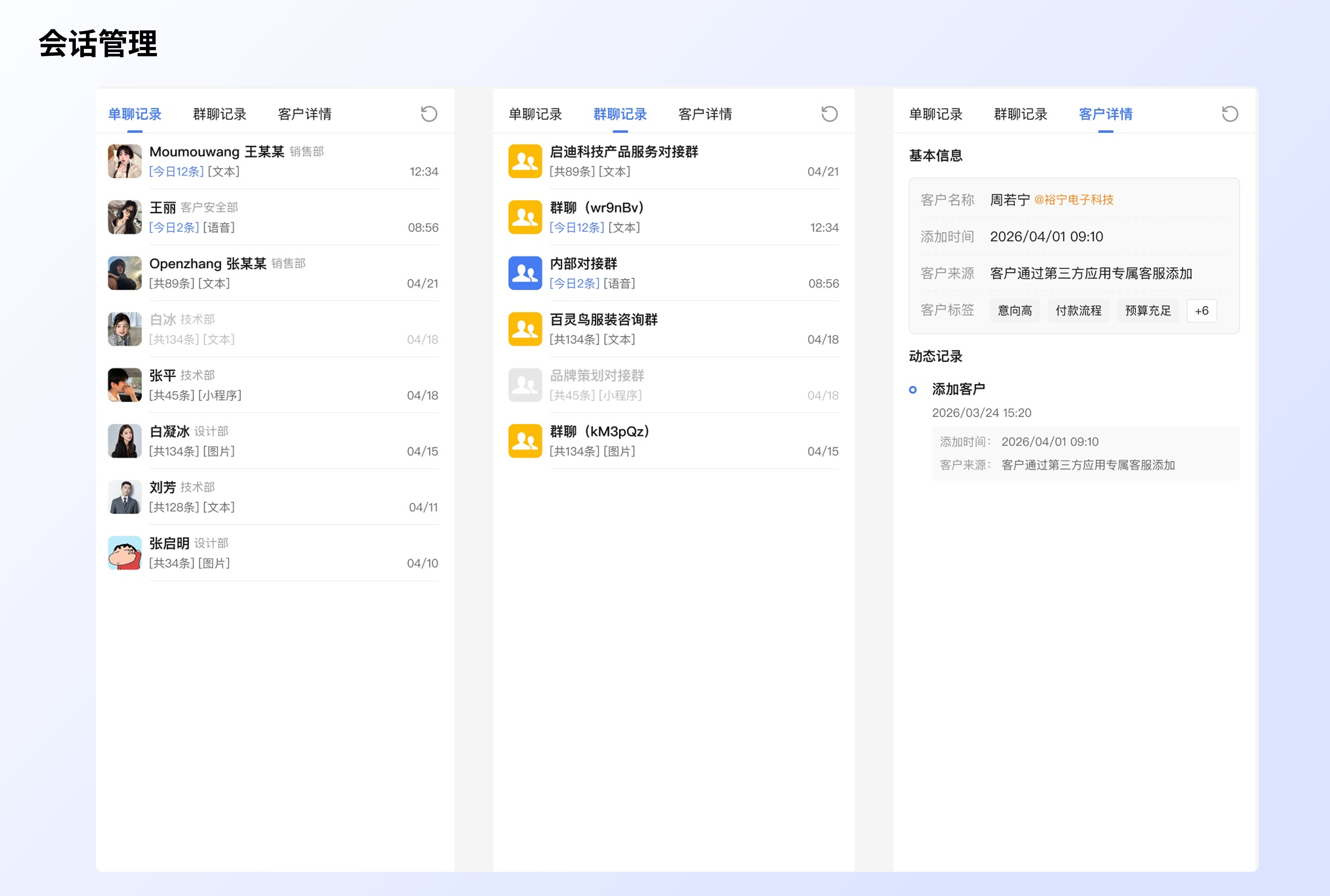Open 客户详情 tab in middle panel
1330x896 pixels.
click(705, 114)
